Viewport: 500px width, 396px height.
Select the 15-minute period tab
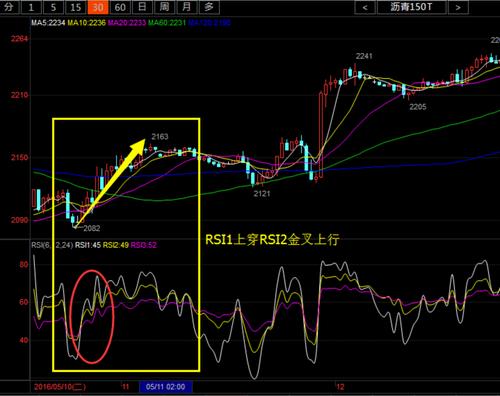pos(76,7)
